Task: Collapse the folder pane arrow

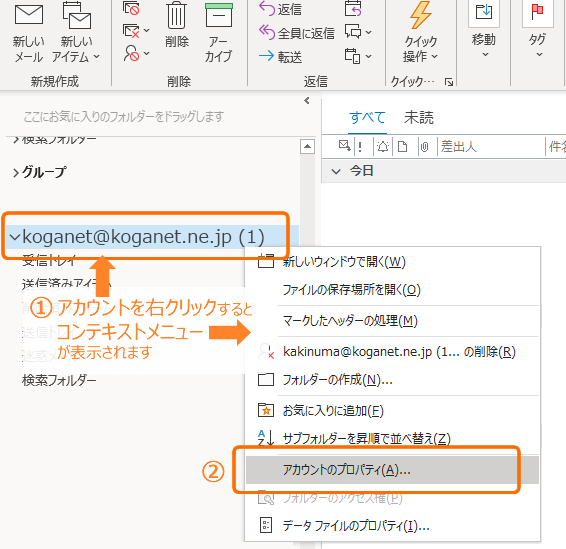Action: tap(307, 100)
